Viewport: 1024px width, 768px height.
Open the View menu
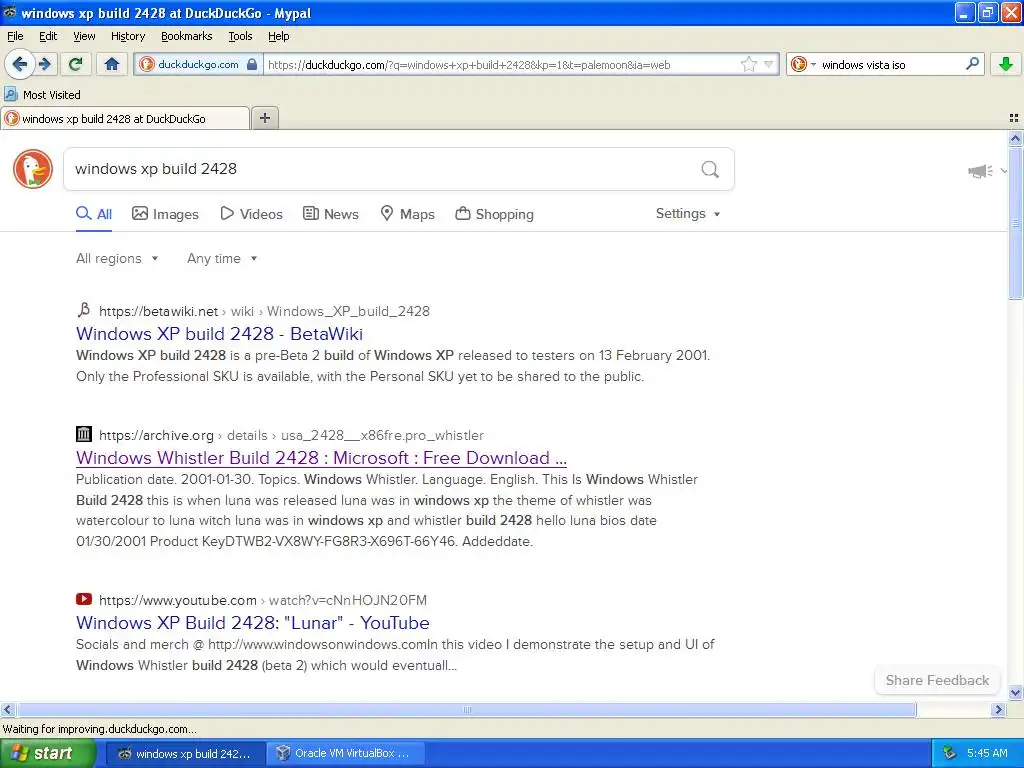(x=84, y=36)
